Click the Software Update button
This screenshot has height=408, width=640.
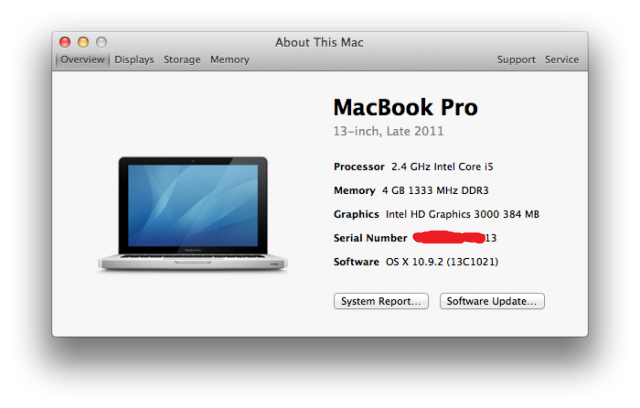(x=492, y=301)
